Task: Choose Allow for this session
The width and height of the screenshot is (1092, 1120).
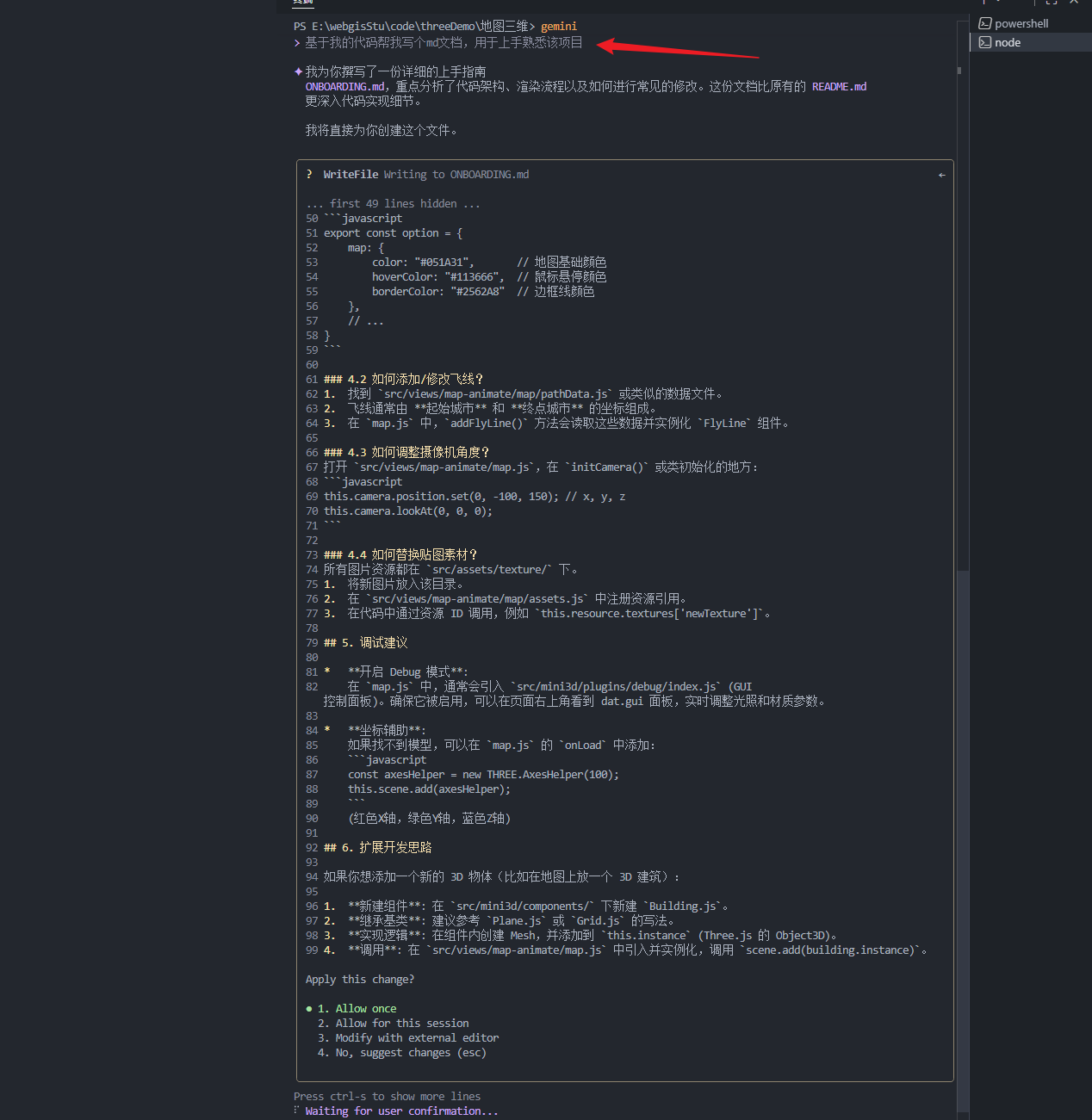Action: pyautogui.click(x=394, y=1024)
